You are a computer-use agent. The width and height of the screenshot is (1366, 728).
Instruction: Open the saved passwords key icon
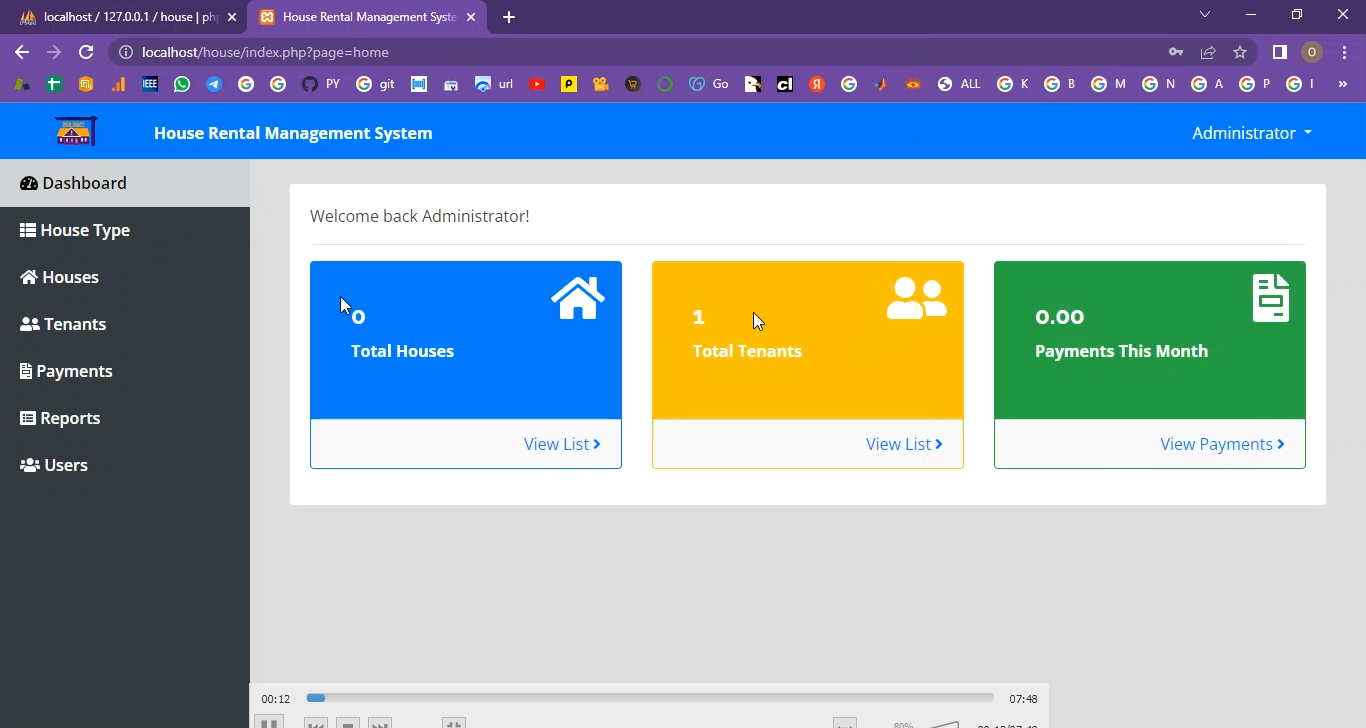tap(1176, 52)
